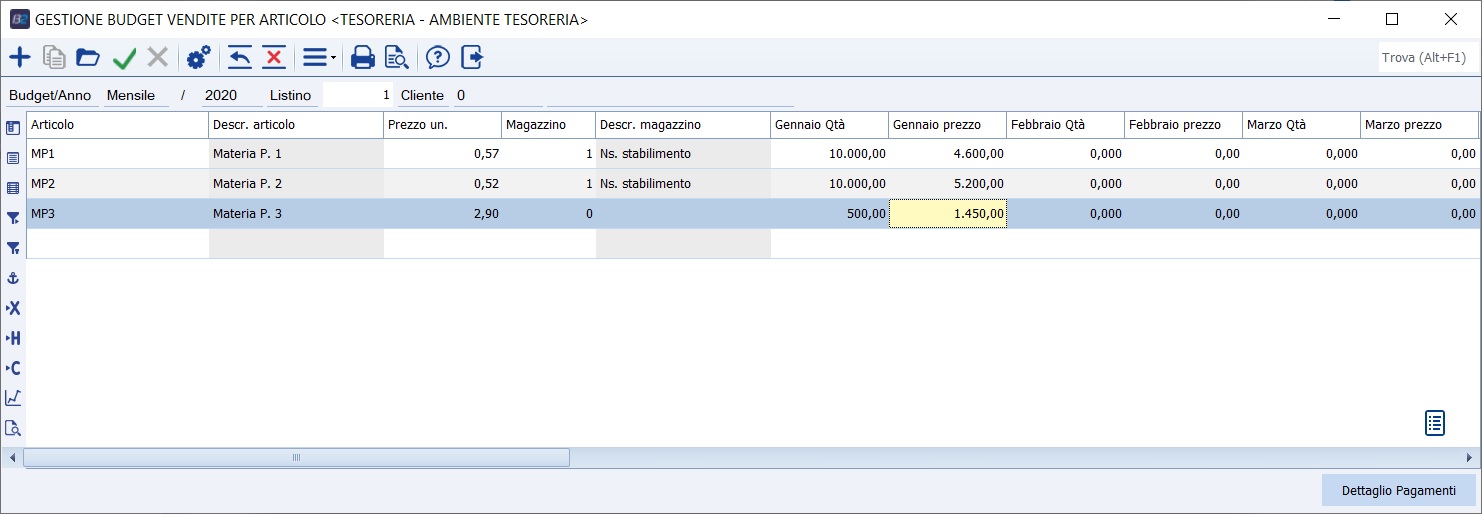Click the gray X cancel icon
The image size is (1482, 514).
pos(157,58)
